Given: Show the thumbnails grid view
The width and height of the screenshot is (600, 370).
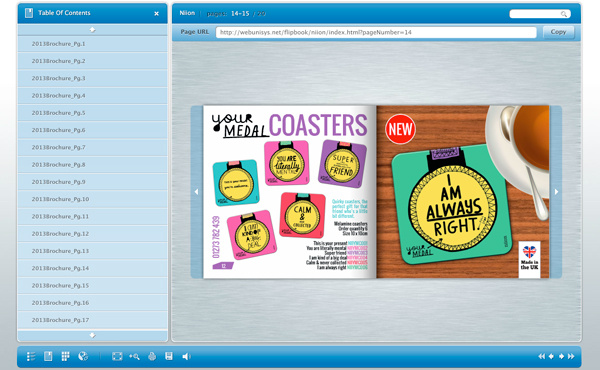Looking at the screenshot, I should click(65, 356).
